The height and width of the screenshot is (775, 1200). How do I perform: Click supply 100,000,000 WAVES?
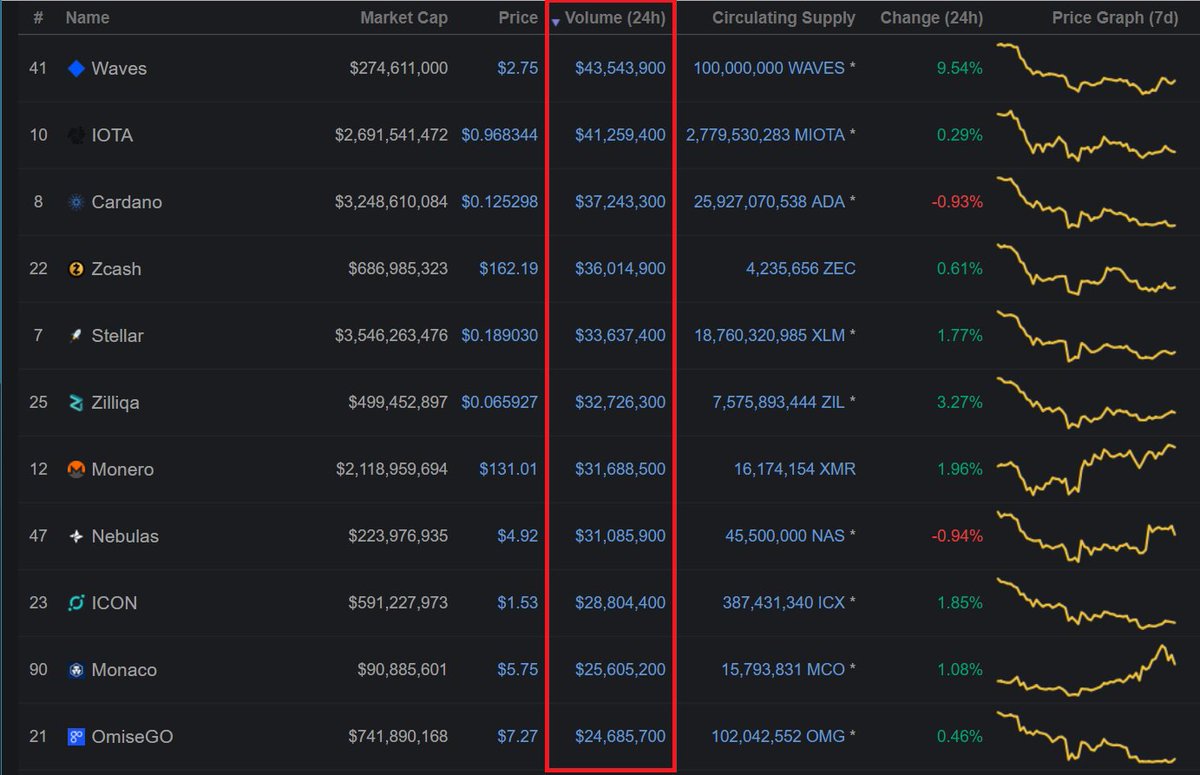pyautogui.click(x=768, y=68)
